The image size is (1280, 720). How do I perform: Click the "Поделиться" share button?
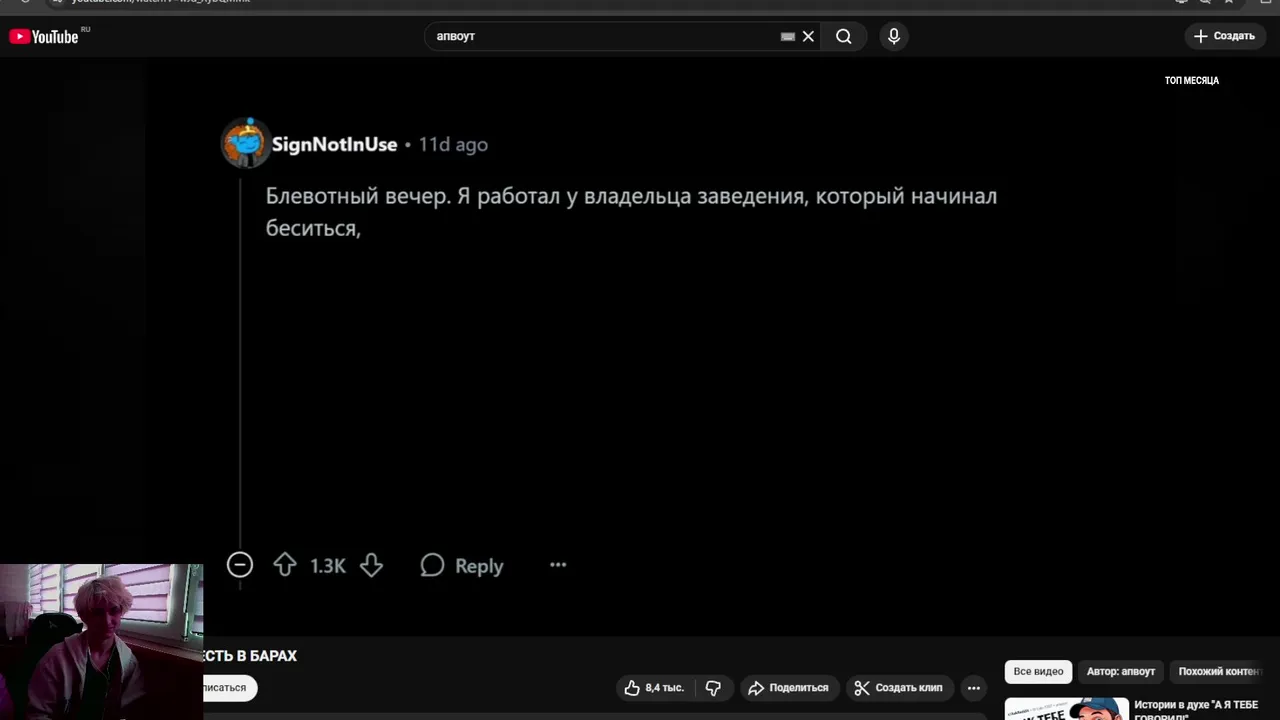point(788,688)
